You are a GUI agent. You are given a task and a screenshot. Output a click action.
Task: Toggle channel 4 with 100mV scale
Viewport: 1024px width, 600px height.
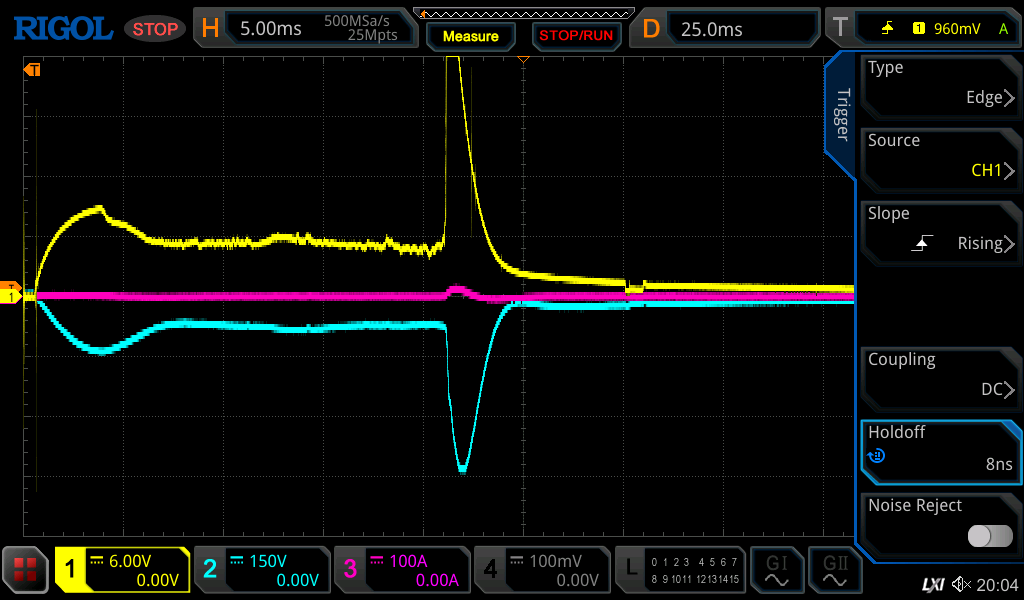click(541, 570)
